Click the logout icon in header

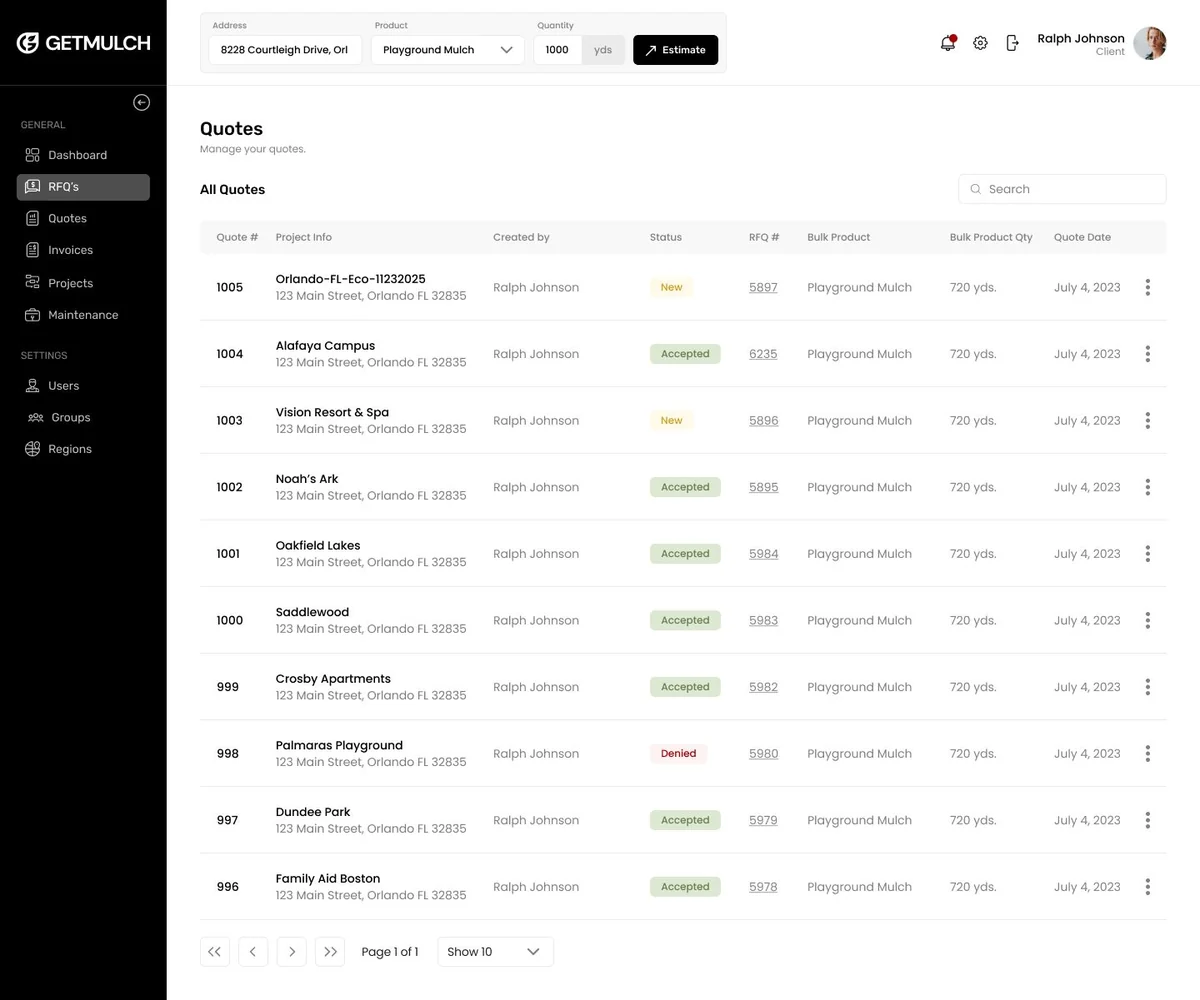point(1012,43)
